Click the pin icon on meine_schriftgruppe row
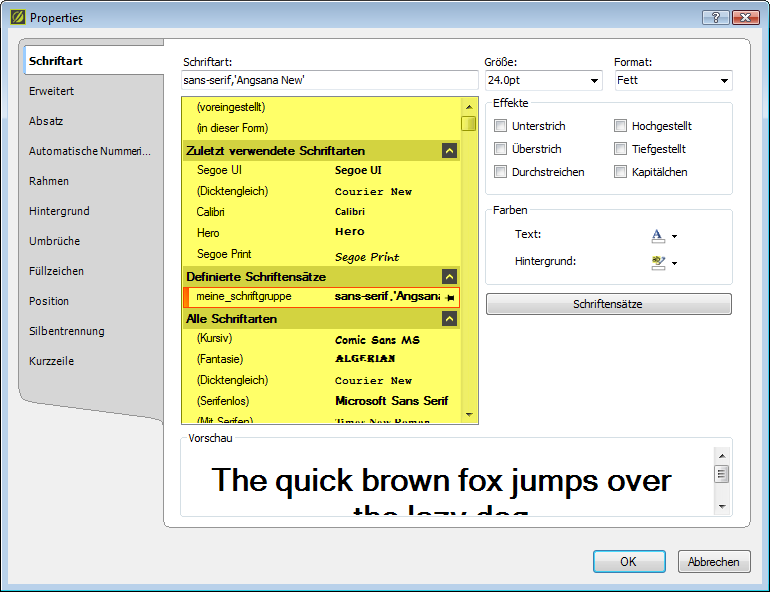770x592 pixels. (450, 298)
